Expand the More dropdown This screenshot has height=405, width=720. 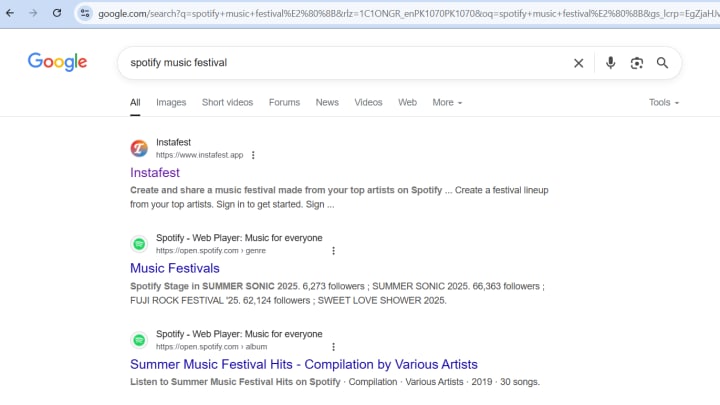point(447,102)
